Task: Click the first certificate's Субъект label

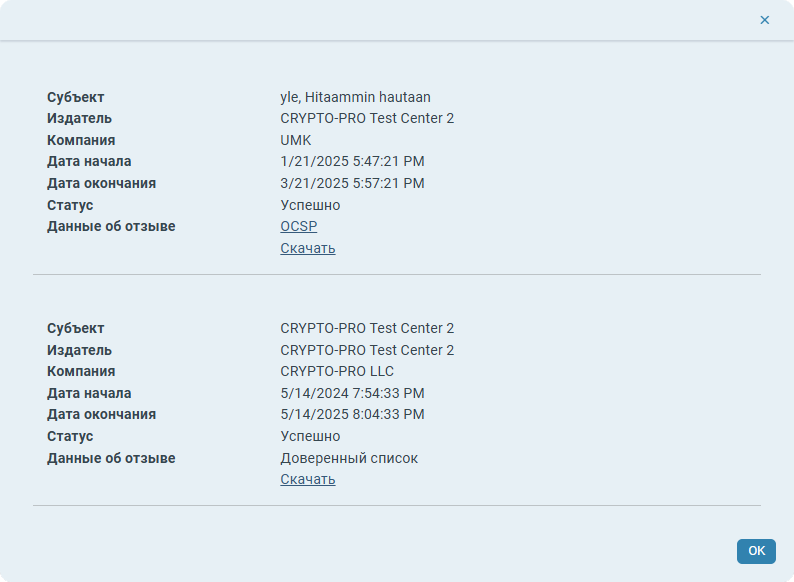Action: [x=76, y=97]
